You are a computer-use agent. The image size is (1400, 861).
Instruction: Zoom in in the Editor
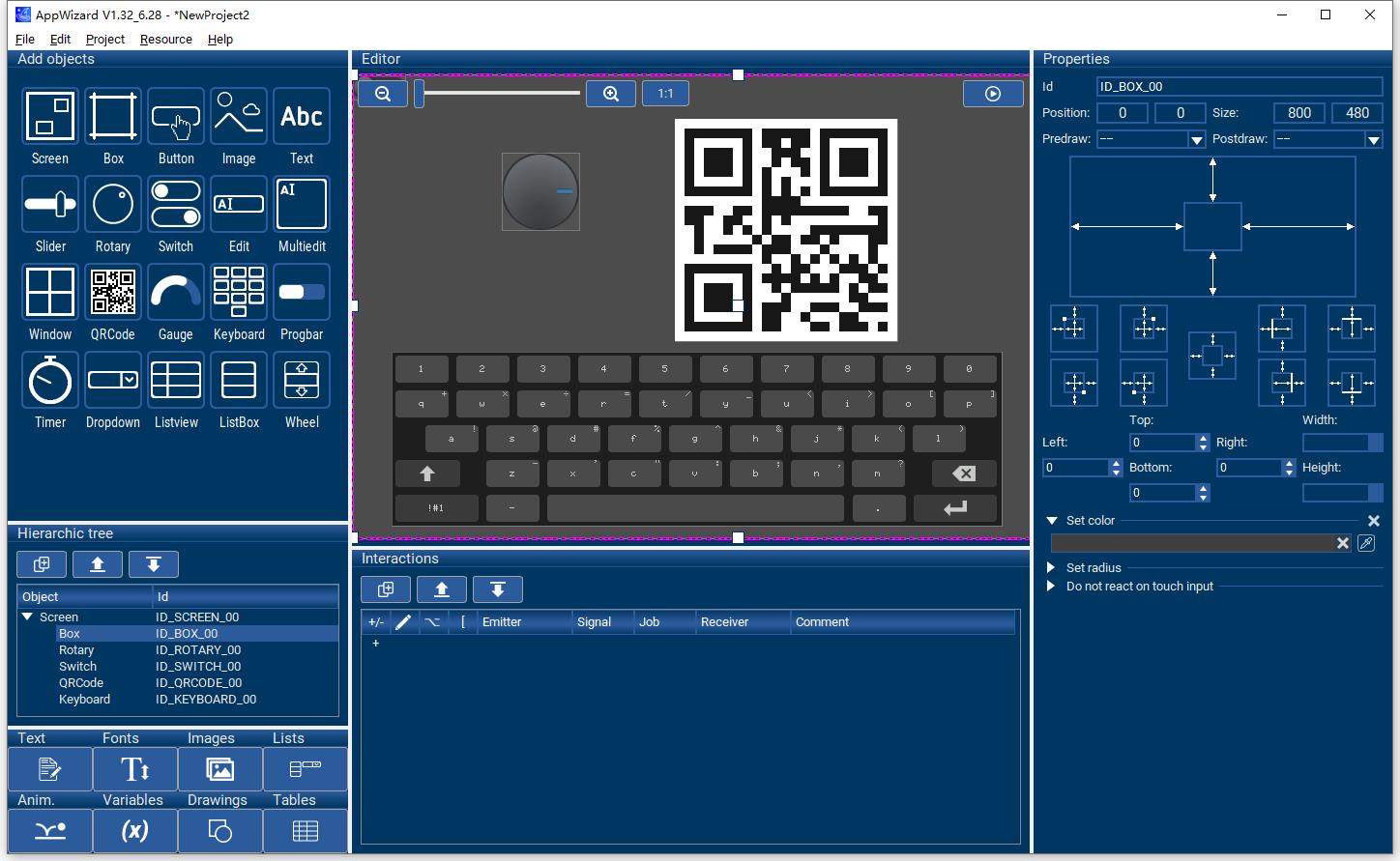611,94
